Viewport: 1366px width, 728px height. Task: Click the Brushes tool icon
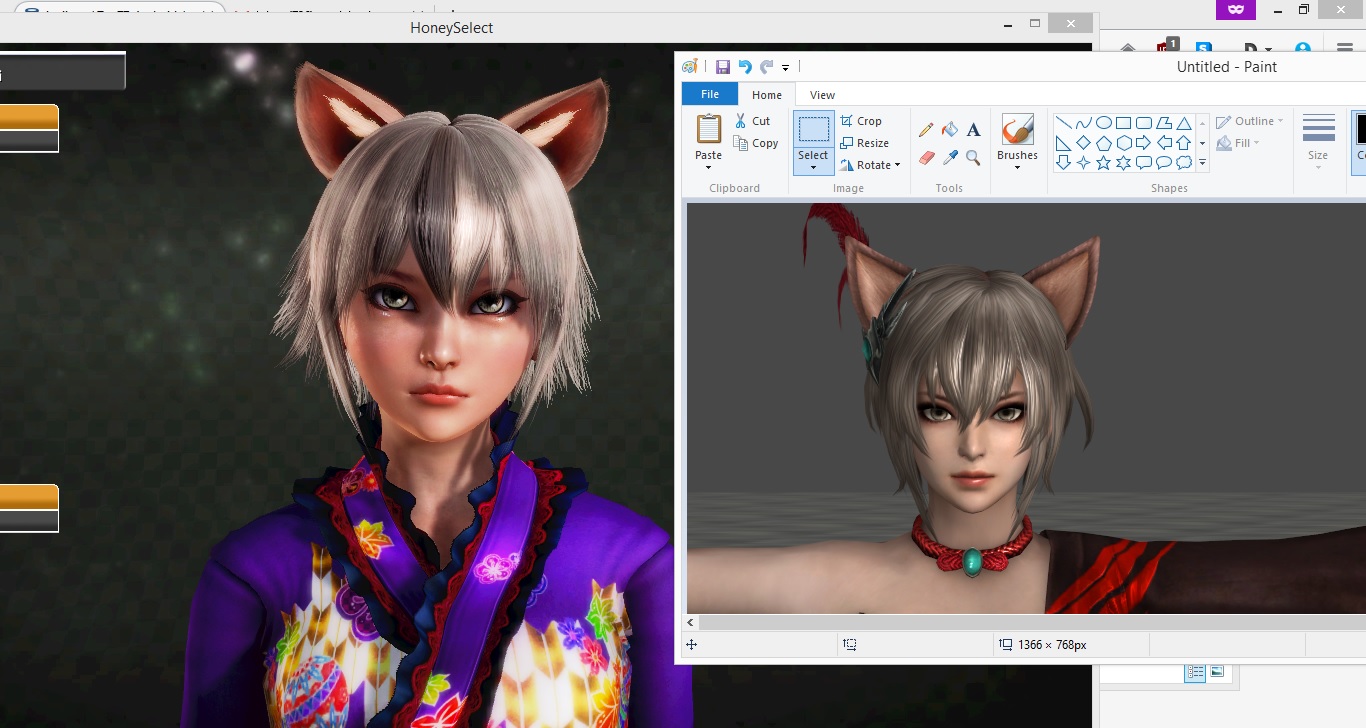[x=1017, y=129]
